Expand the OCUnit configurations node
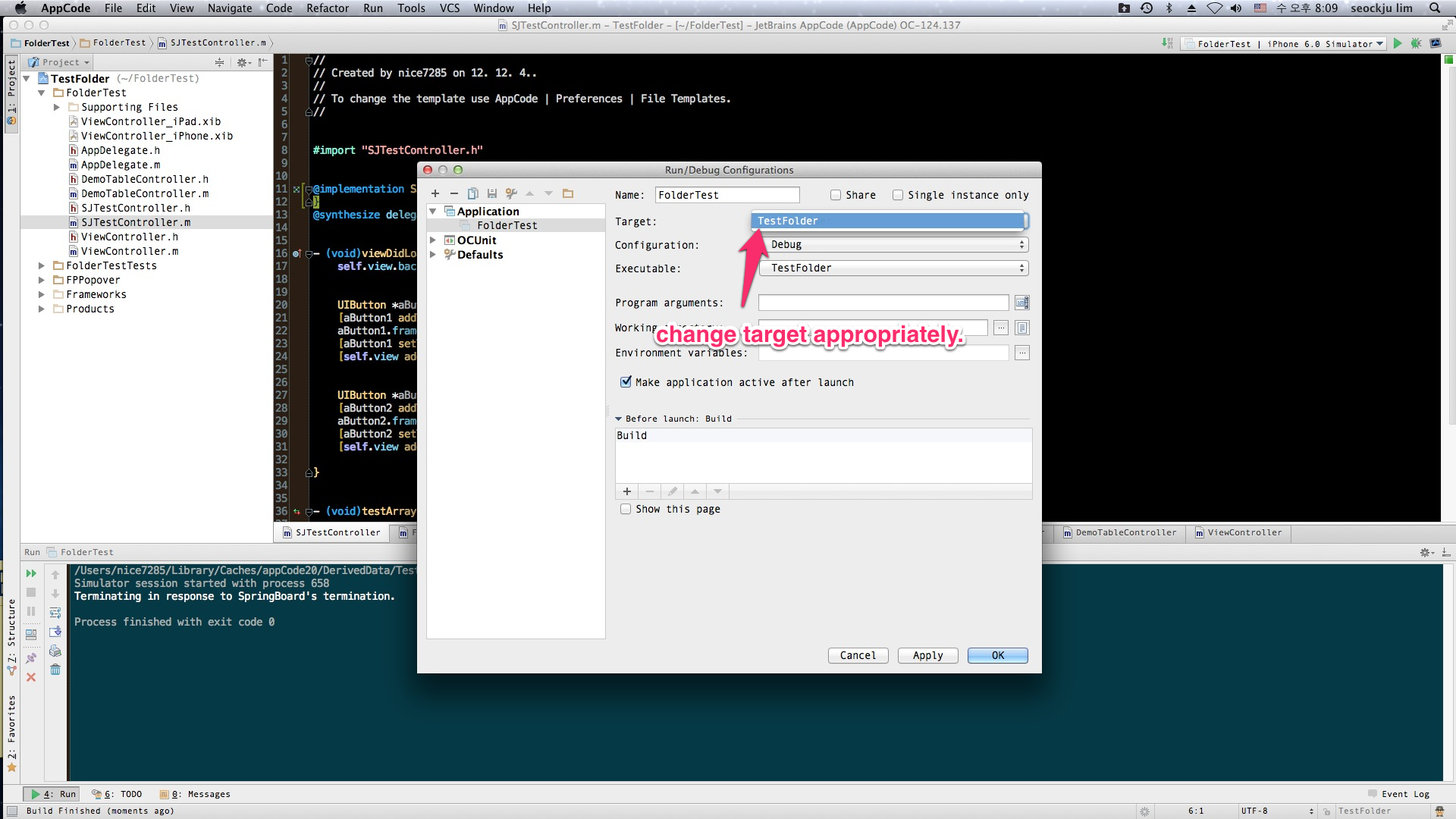Screen dimensions: 1456x819 point(433,240)
